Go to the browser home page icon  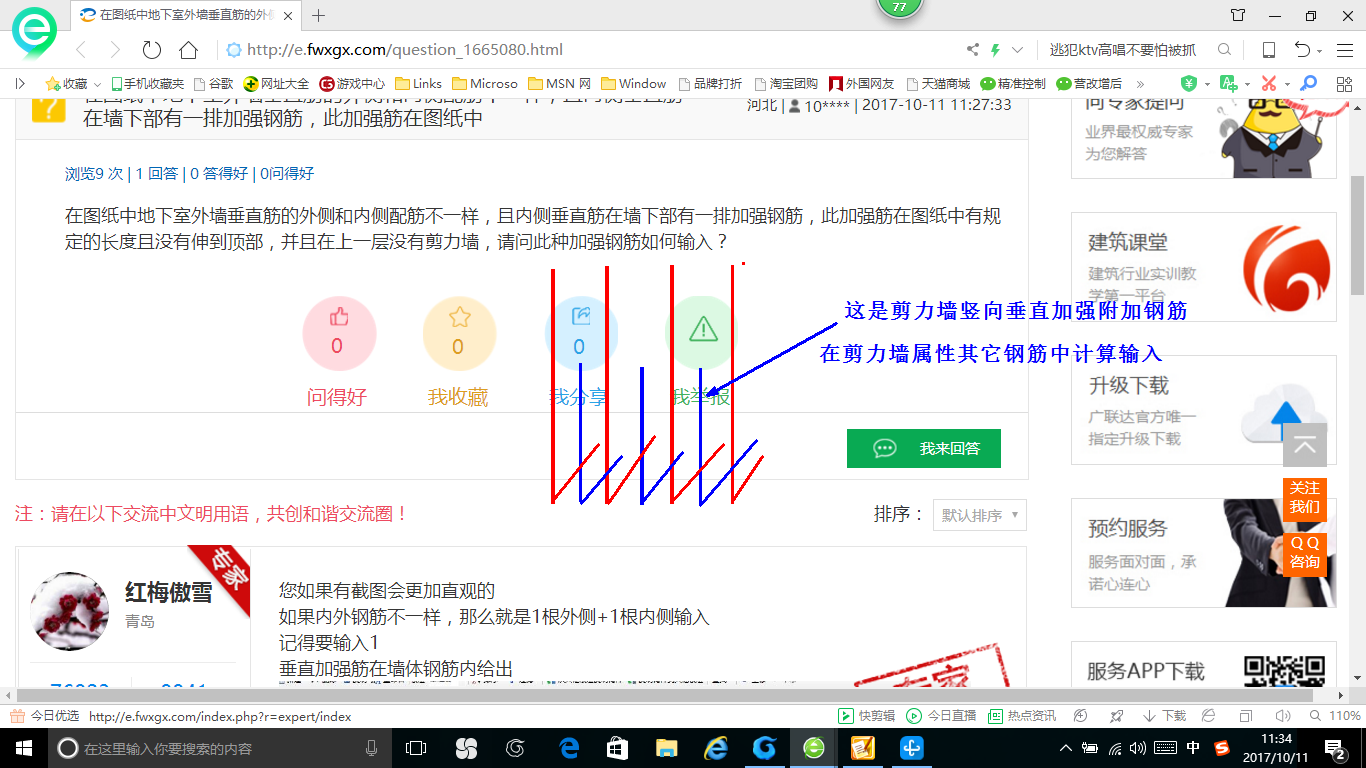188,50
